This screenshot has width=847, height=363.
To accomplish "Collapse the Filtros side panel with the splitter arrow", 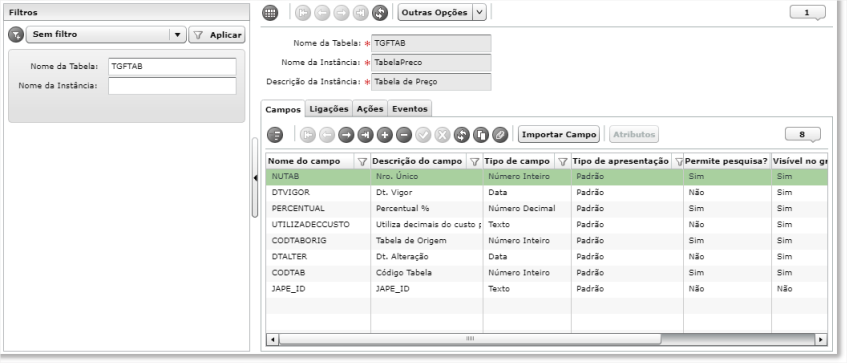I will [255, 178].
